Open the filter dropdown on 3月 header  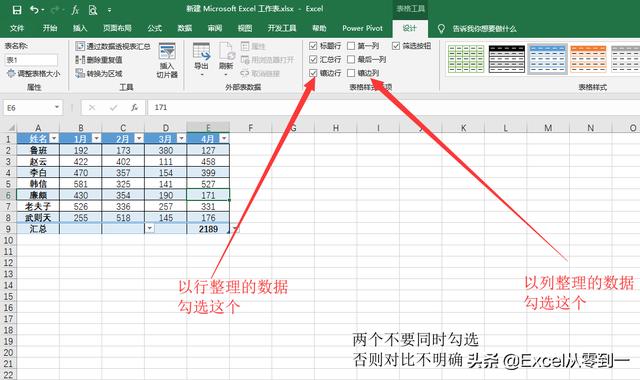click(181, 138)
